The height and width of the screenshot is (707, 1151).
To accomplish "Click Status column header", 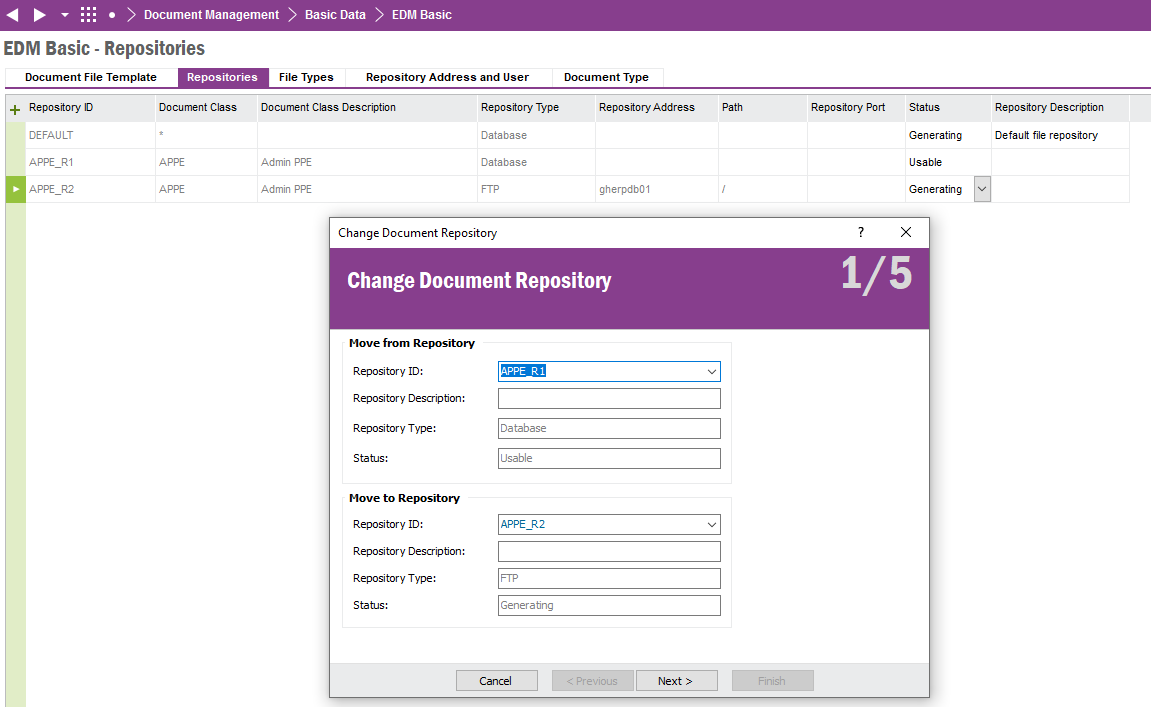I will pyautogui.click(x=948, y=107).
